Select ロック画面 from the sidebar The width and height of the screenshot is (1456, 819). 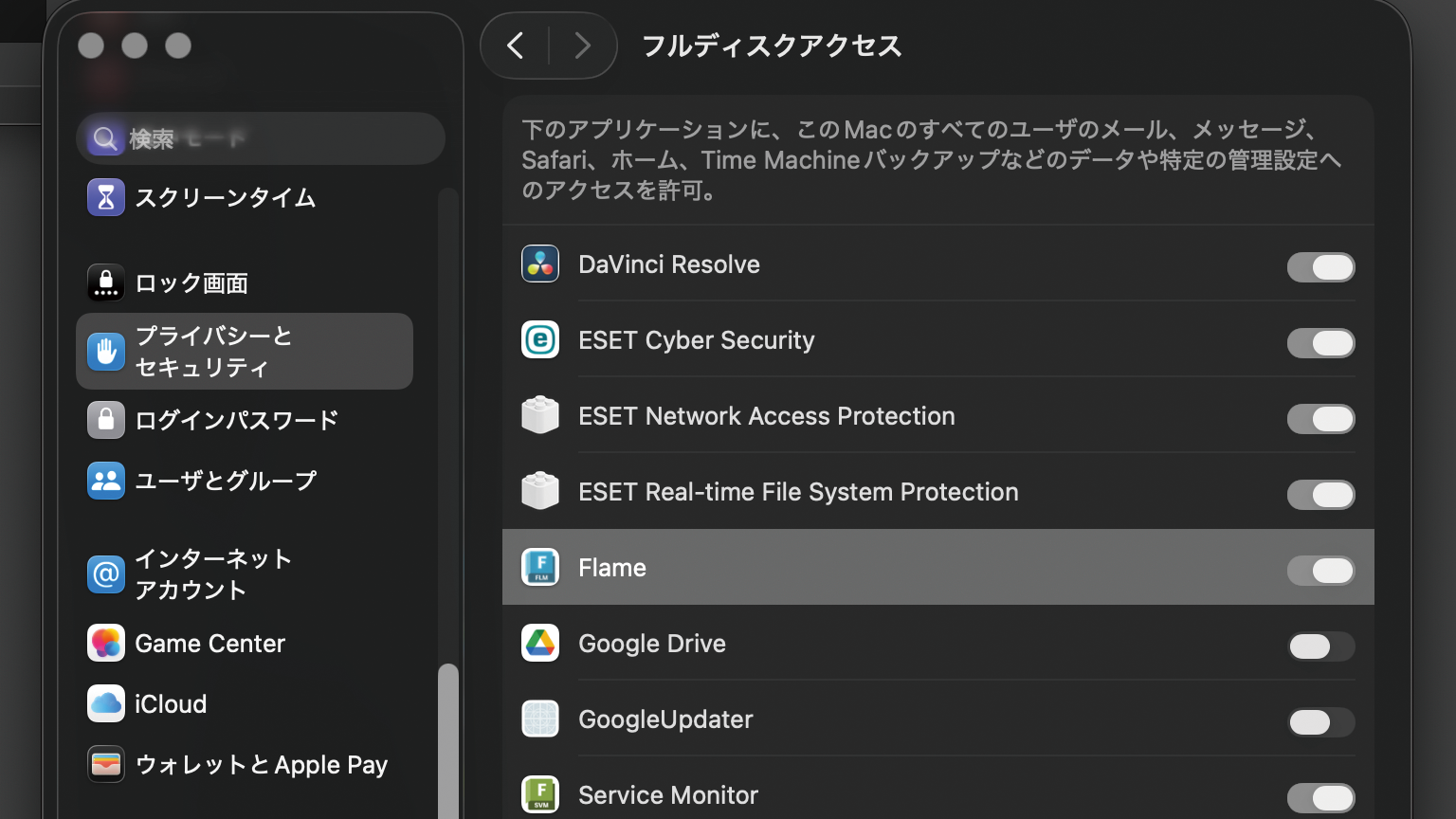tap(191, 283)
